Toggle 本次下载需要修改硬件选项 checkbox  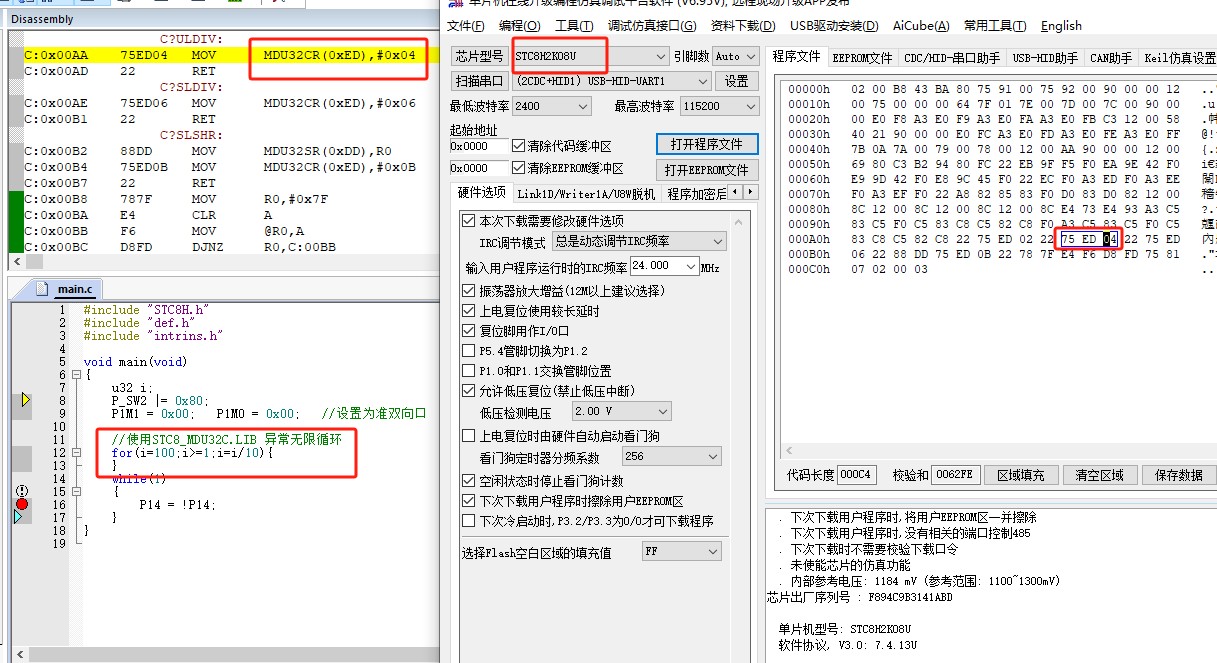pos(469,220)
